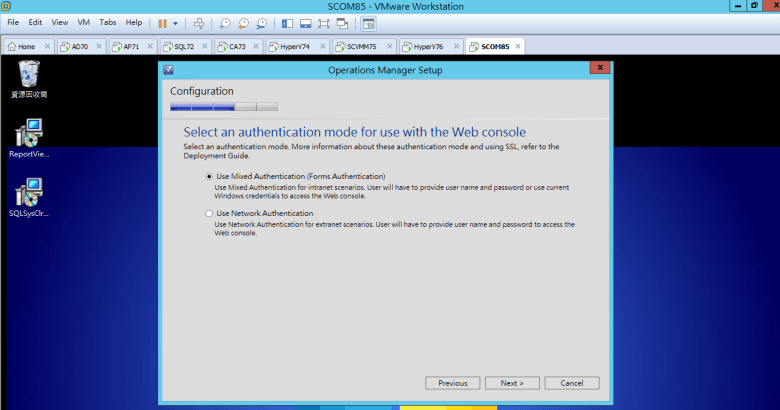Open the power options dropdown arrow
Screen dimensions: 780x410
tap(176, 22)
